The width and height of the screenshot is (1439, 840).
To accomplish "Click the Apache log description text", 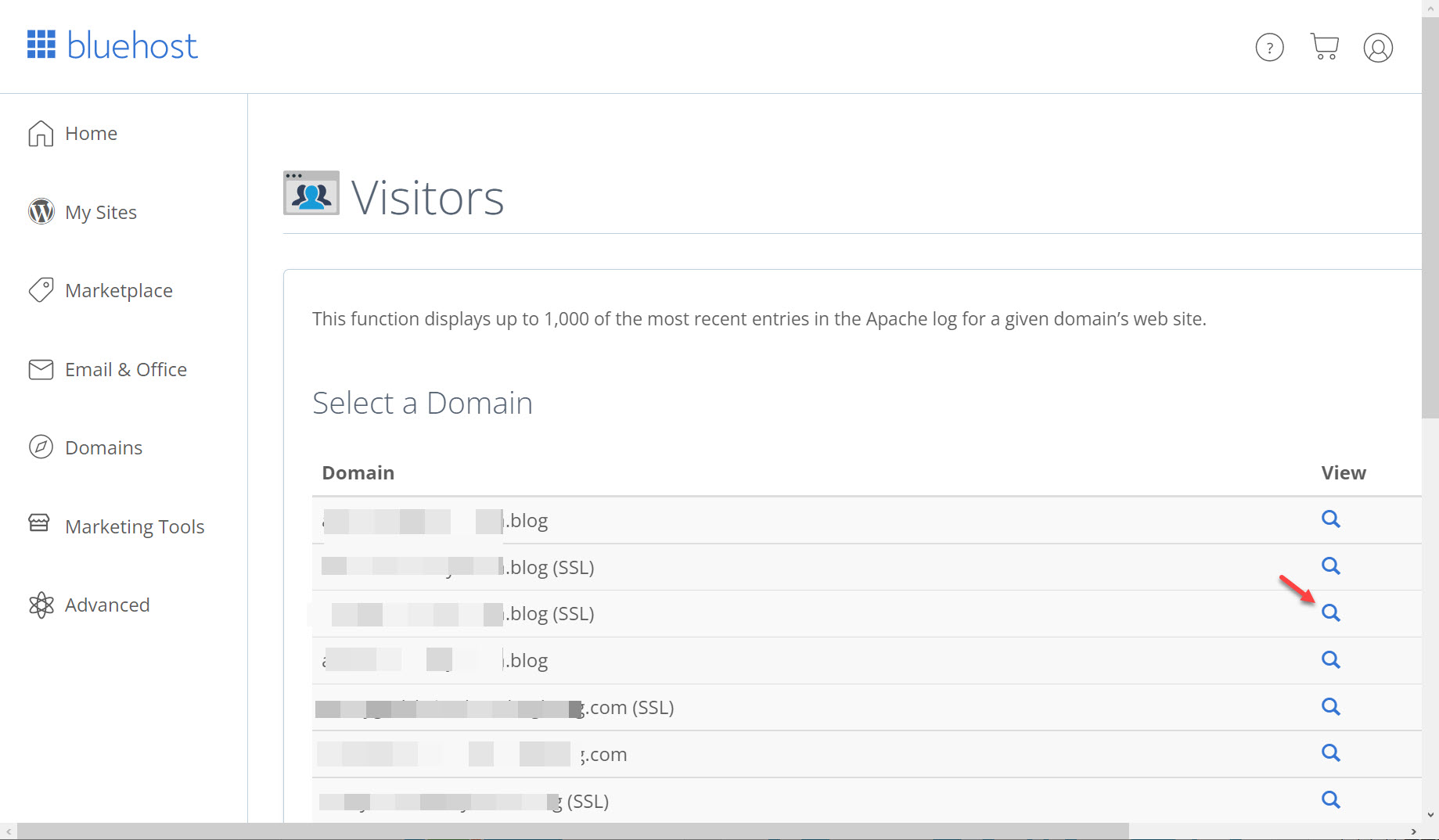I will tap(759, 319).
